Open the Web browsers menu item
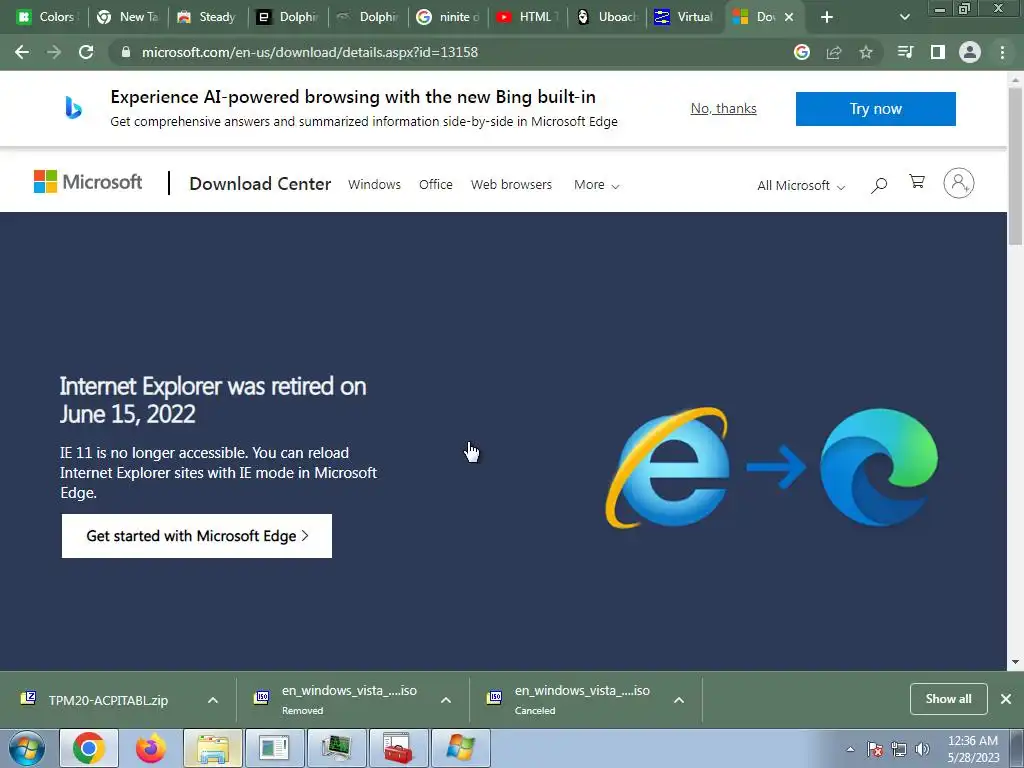Image resolution: width=1024 pixels, height=768 pixels. pos(511,185)
